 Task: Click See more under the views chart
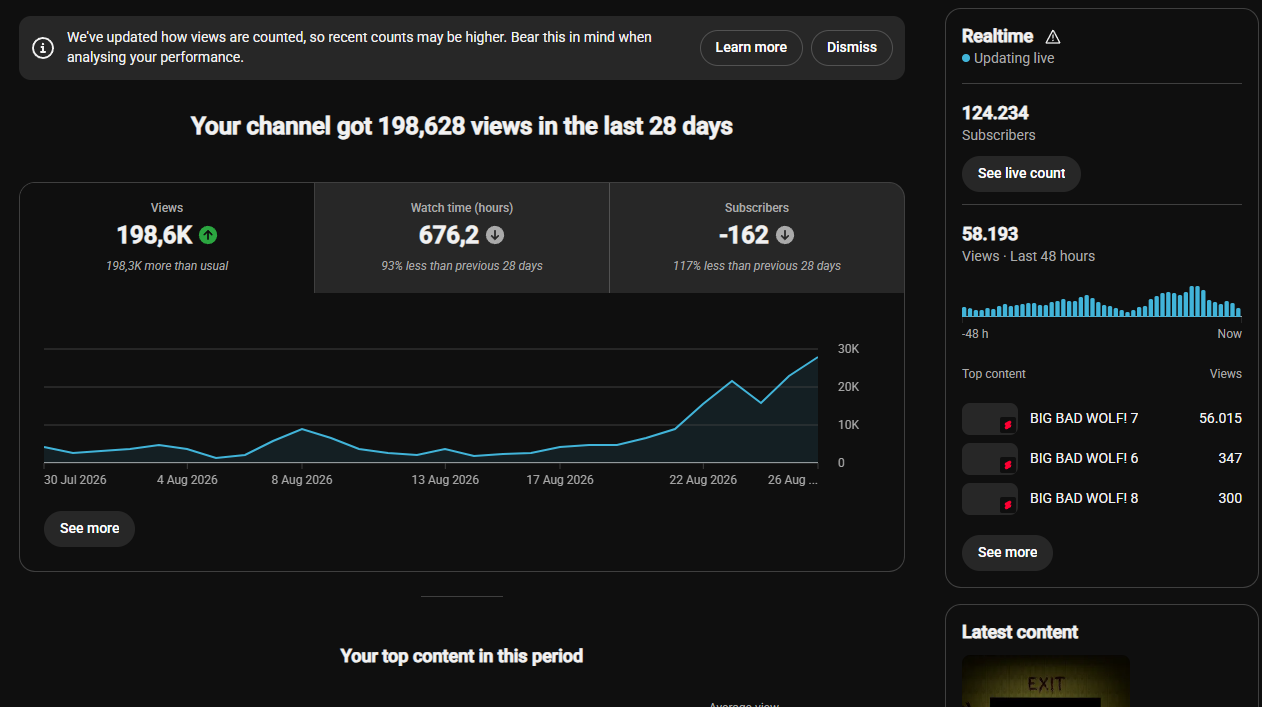[x=89, y=528]
